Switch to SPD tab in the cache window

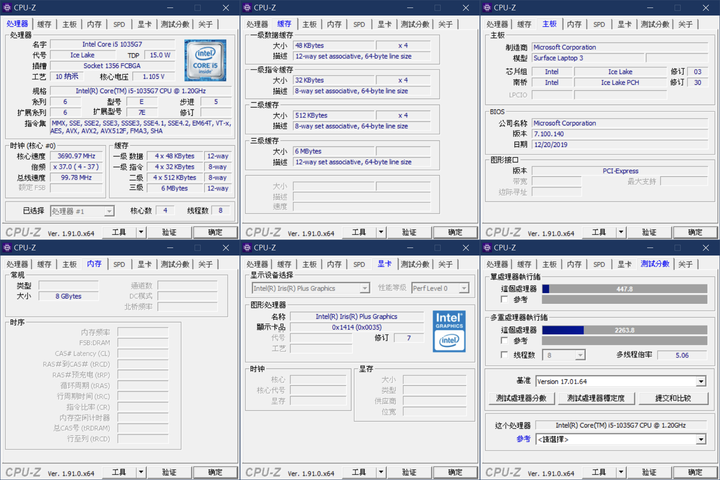click(359, 24)
